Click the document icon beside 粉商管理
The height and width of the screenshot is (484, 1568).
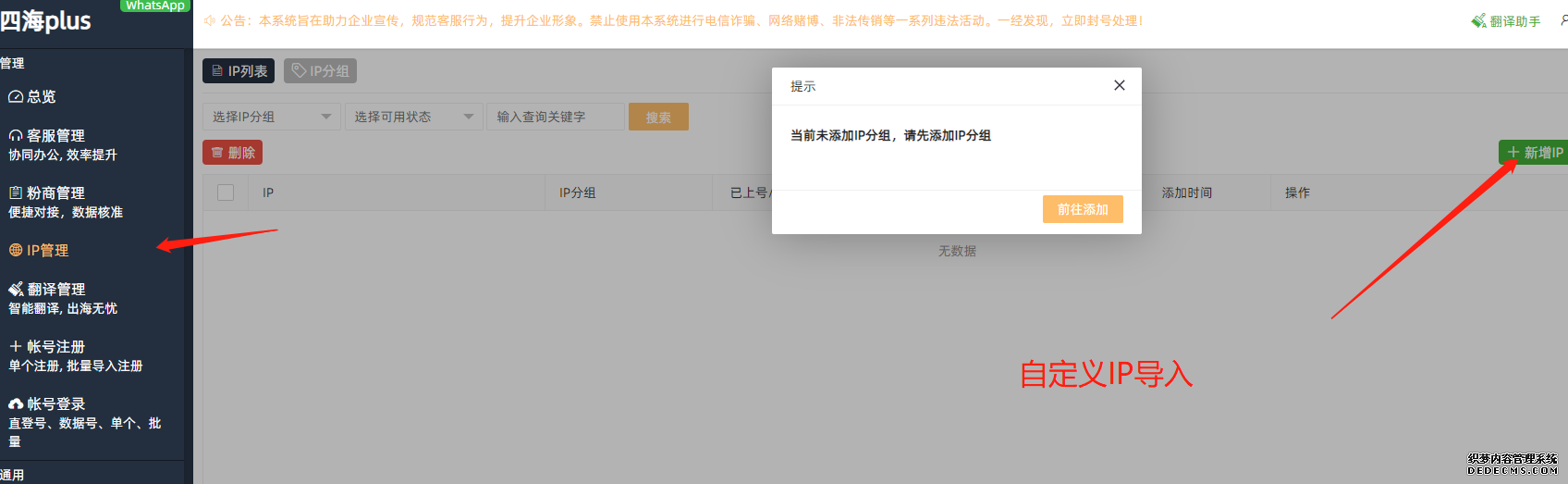coord(16,193)
